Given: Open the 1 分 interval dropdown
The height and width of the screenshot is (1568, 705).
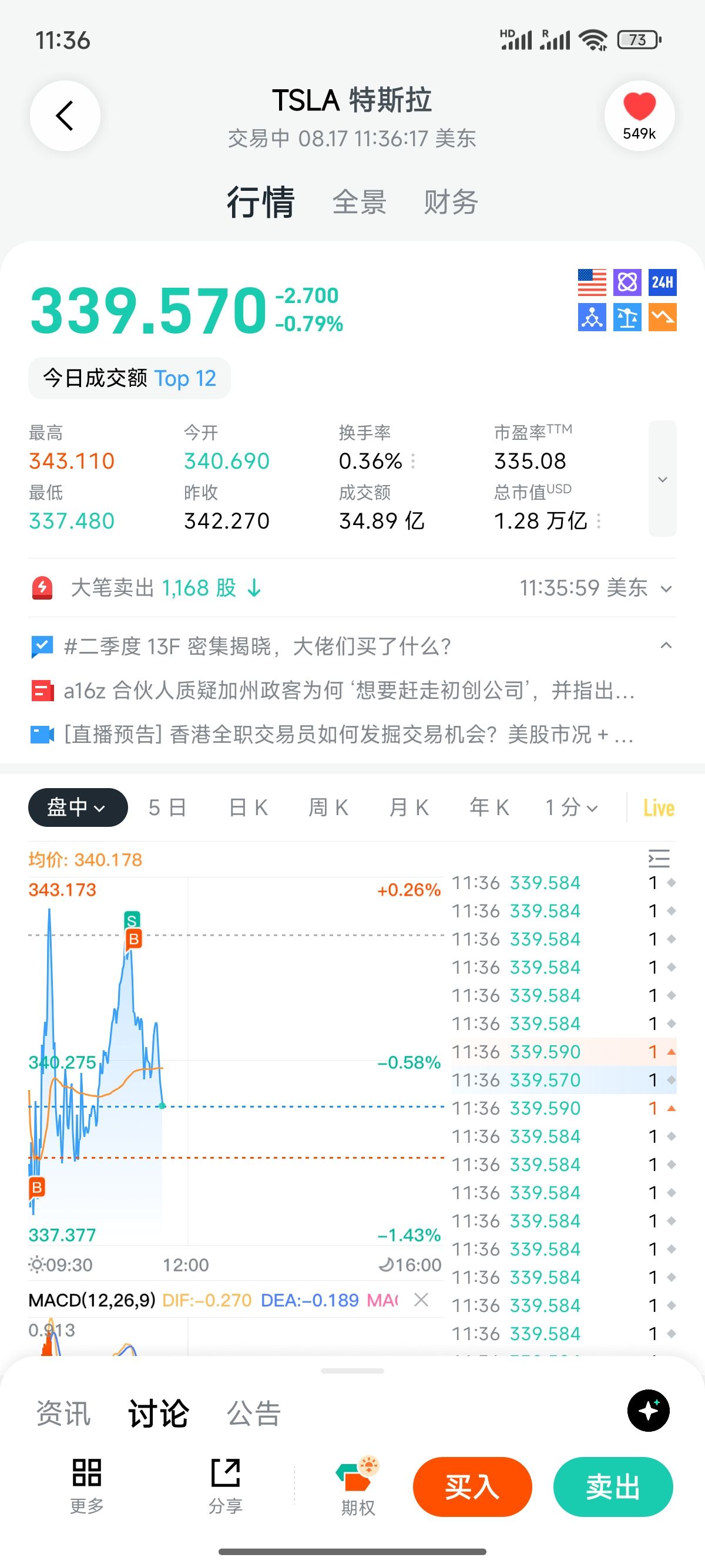Looking at the screenshot, I should pyautogui.click(x=571, y=807).
